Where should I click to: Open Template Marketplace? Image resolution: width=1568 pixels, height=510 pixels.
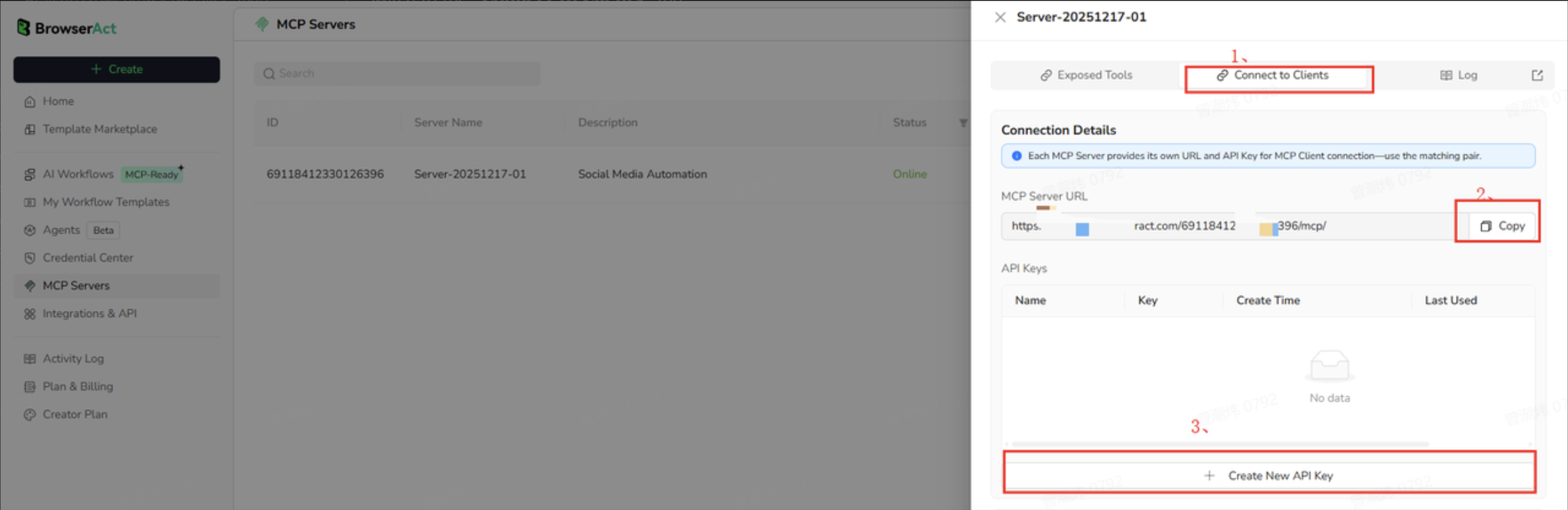coord(99,129)
